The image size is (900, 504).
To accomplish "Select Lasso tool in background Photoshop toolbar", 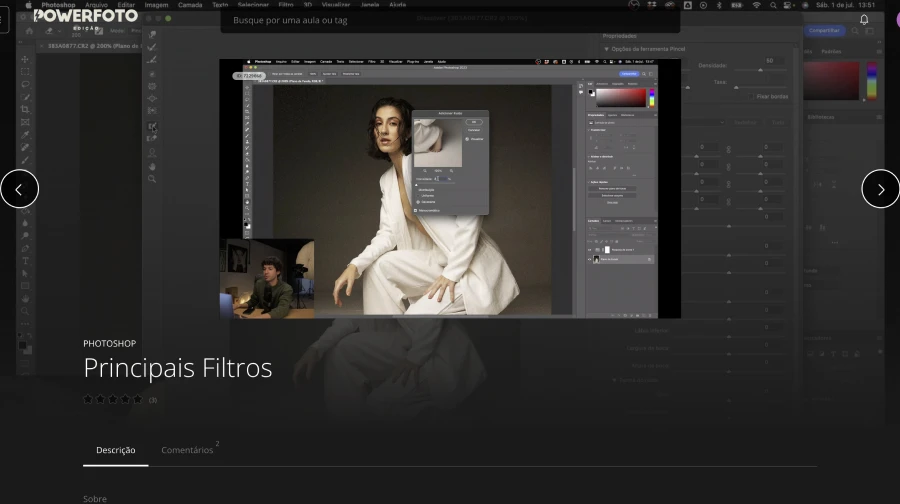I will (x=25, y=84).
